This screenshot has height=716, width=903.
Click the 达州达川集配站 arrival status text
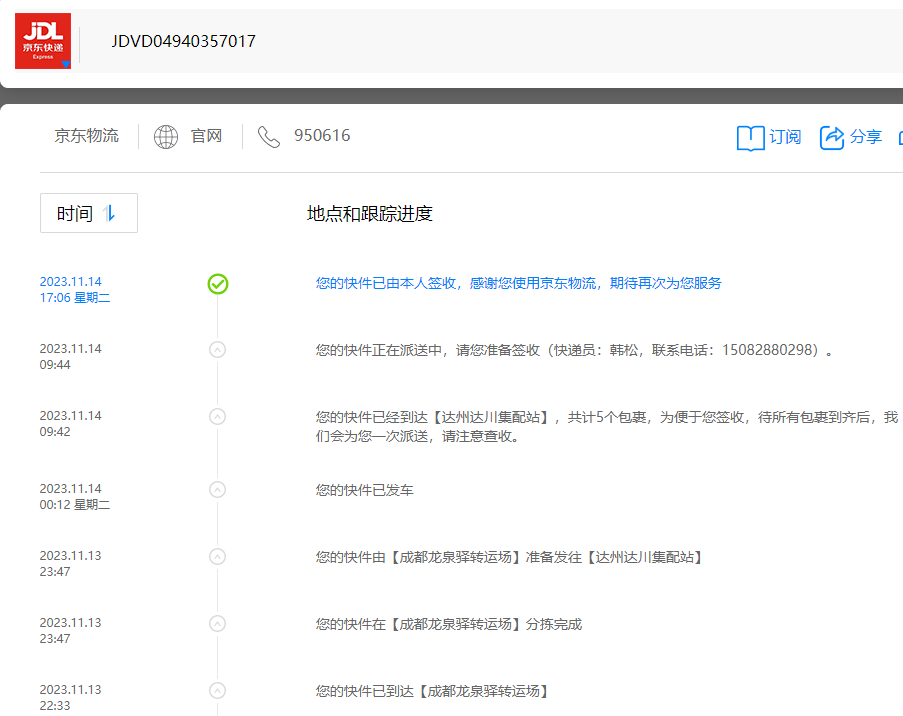pyautogui.click(x=607, y=427)
